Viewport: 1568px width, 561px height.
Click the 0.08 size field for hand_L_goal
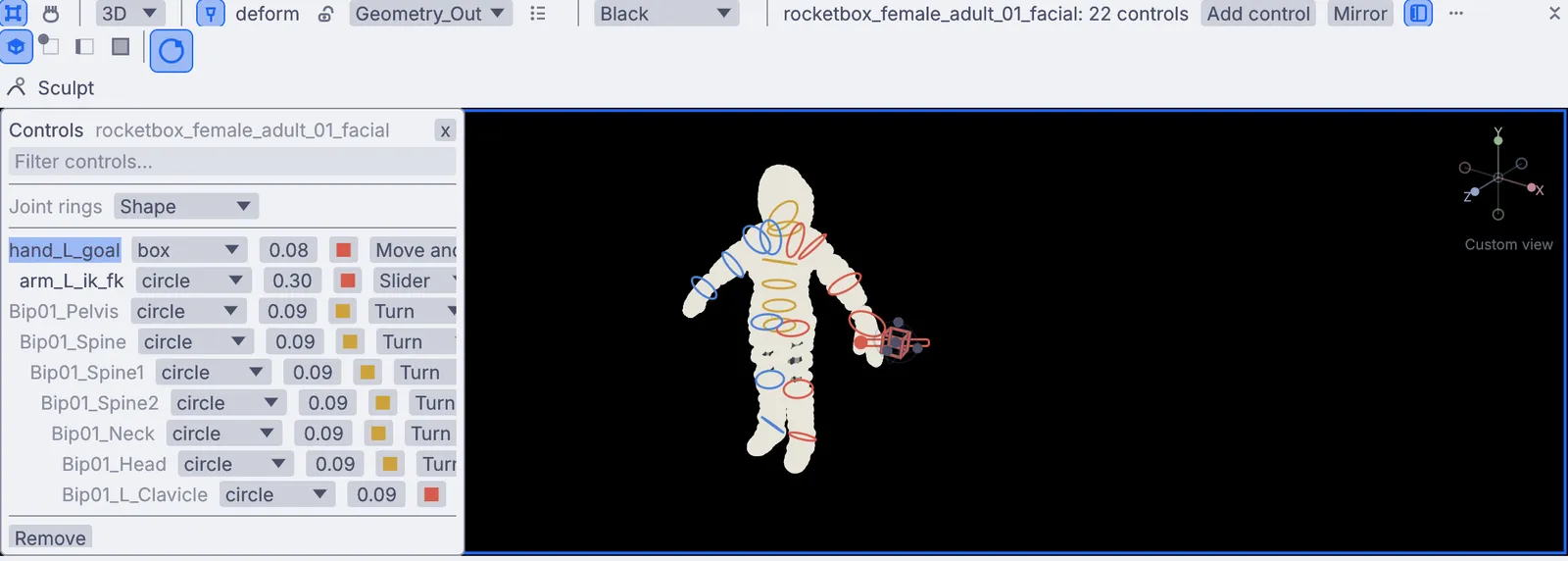289,250
